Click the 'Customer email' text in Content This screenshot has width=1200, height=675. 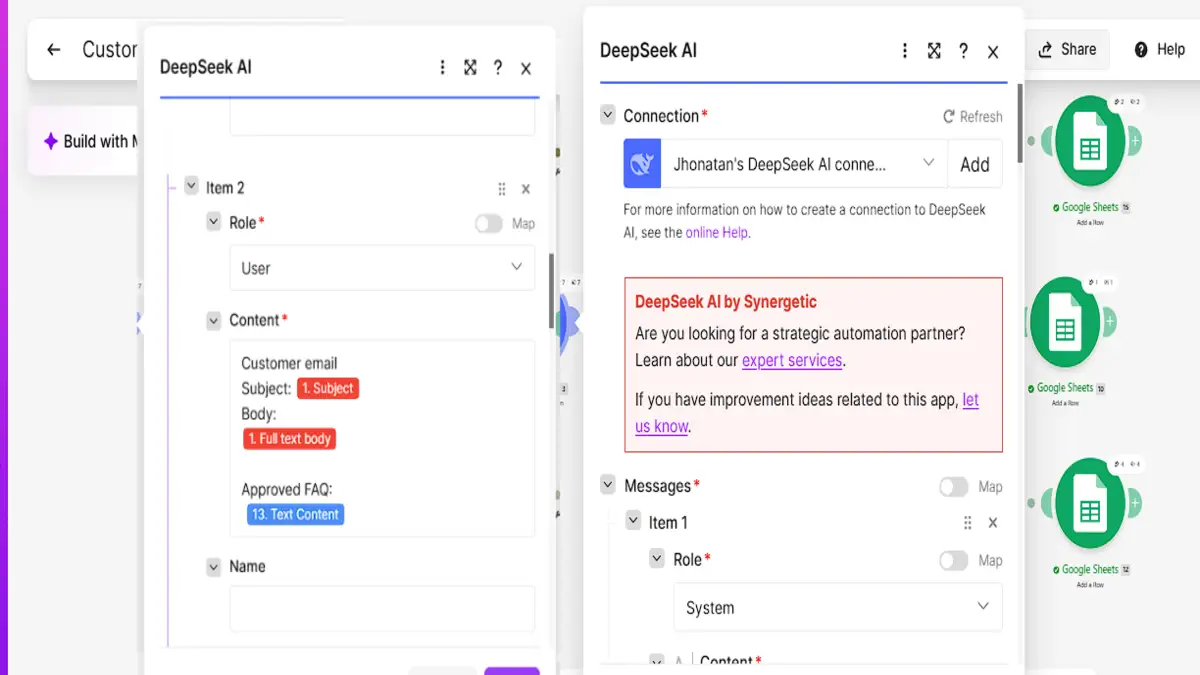coord(289,363)
